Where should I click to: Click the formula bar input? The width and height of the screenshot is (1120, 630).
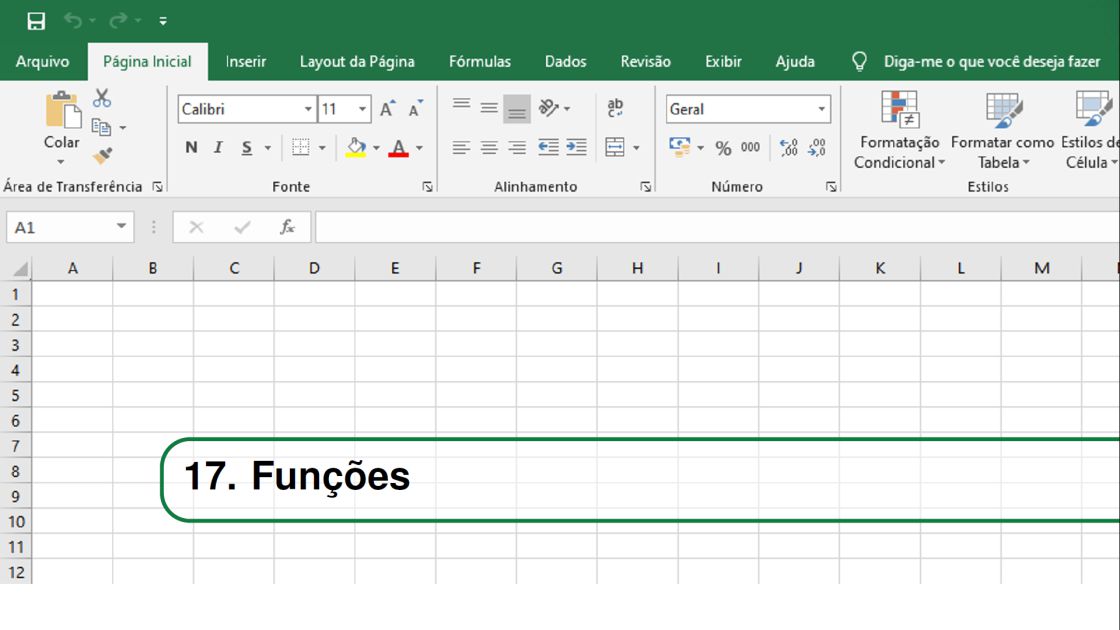(717, 228)
